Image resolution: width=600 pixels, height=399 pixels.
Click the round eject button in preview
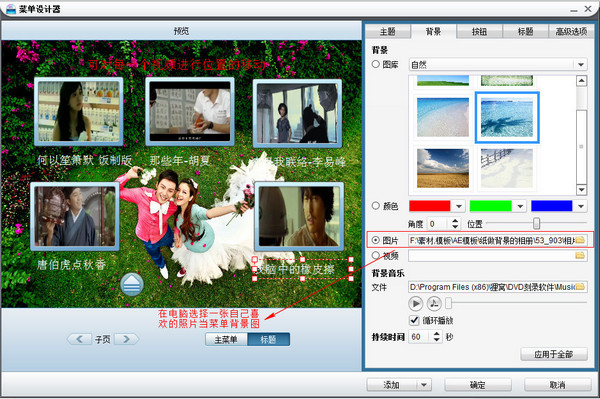click(x=132, y=284)
